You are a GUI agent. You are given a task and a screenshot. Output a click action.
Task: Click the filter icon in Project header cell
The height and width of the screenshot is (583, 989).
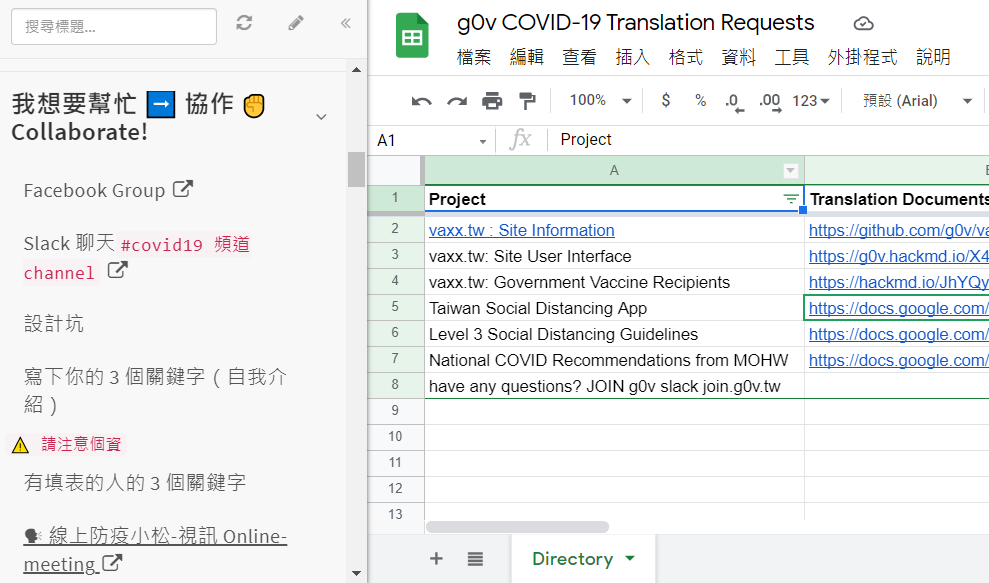(790, 199)
